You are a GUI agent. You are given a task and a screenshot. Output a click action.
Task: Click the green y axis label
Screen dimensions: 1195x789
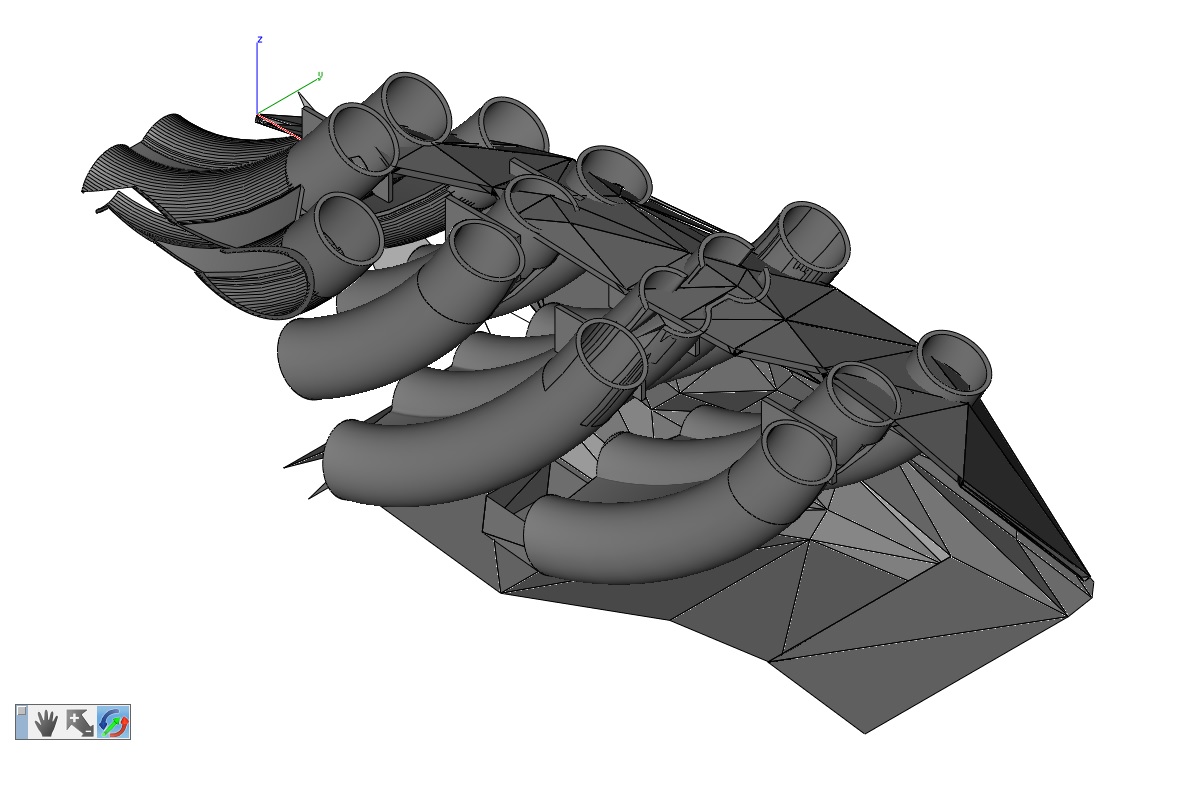[x=320, y=75]
